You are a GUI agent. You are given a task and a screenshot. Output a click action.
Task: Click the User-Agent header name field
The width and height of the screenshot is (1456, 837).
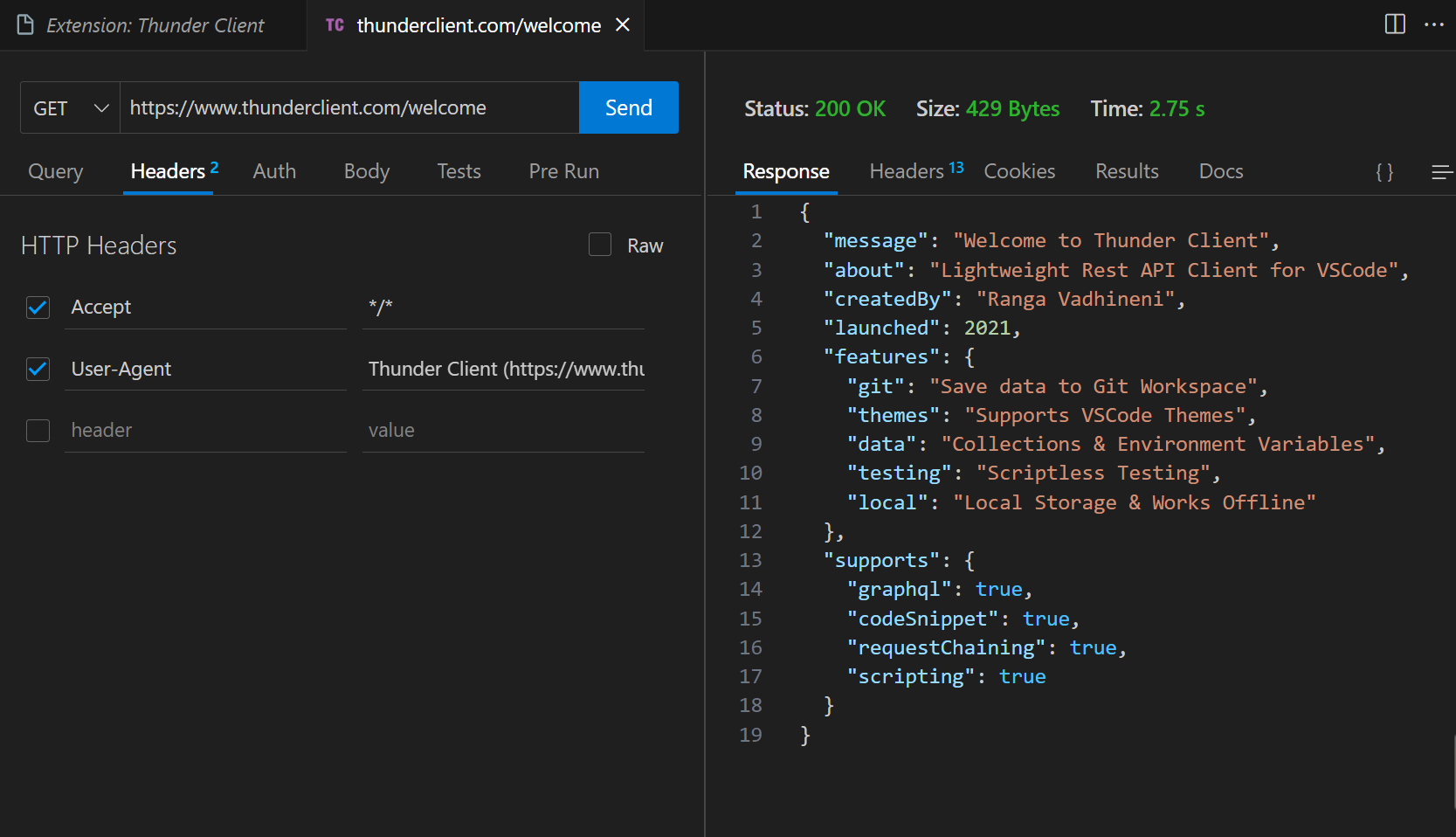tap(205, 369)
